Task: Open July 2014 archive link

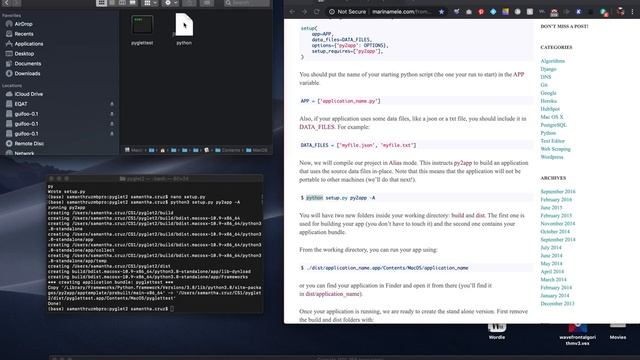Action: click(551, 247)
